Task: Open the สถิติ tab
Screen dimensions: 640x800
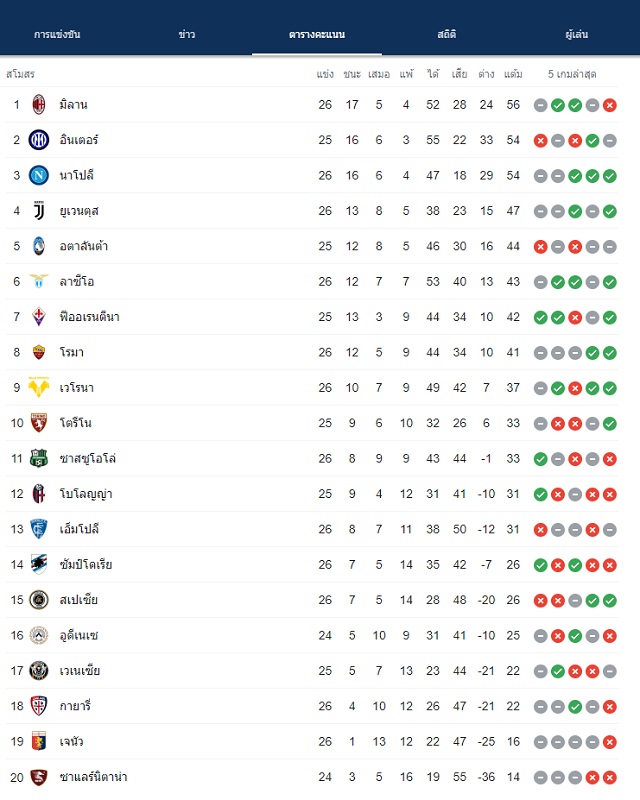Action: (x=447, y=34)
